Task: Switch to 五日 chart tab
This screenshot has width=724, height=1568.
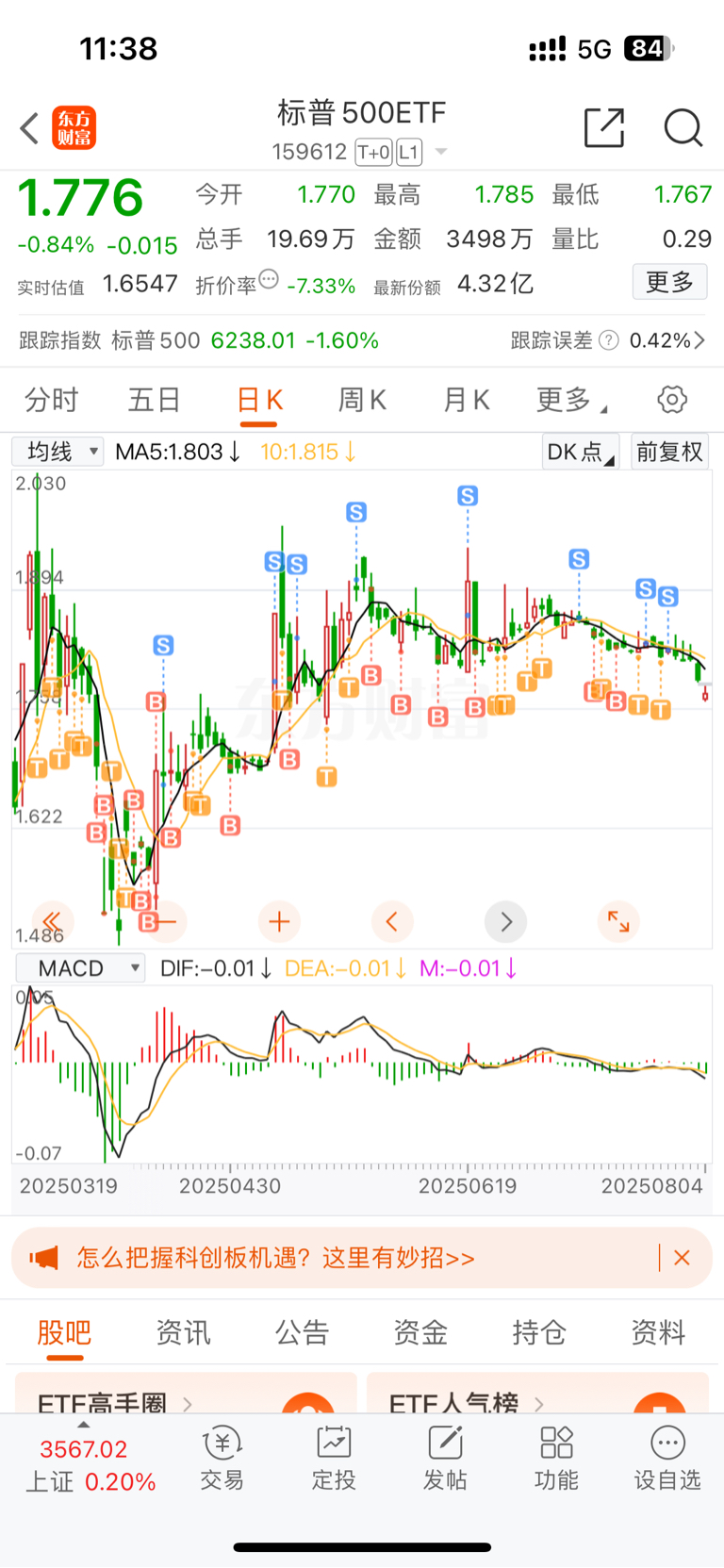Action: tap(155, 401)
